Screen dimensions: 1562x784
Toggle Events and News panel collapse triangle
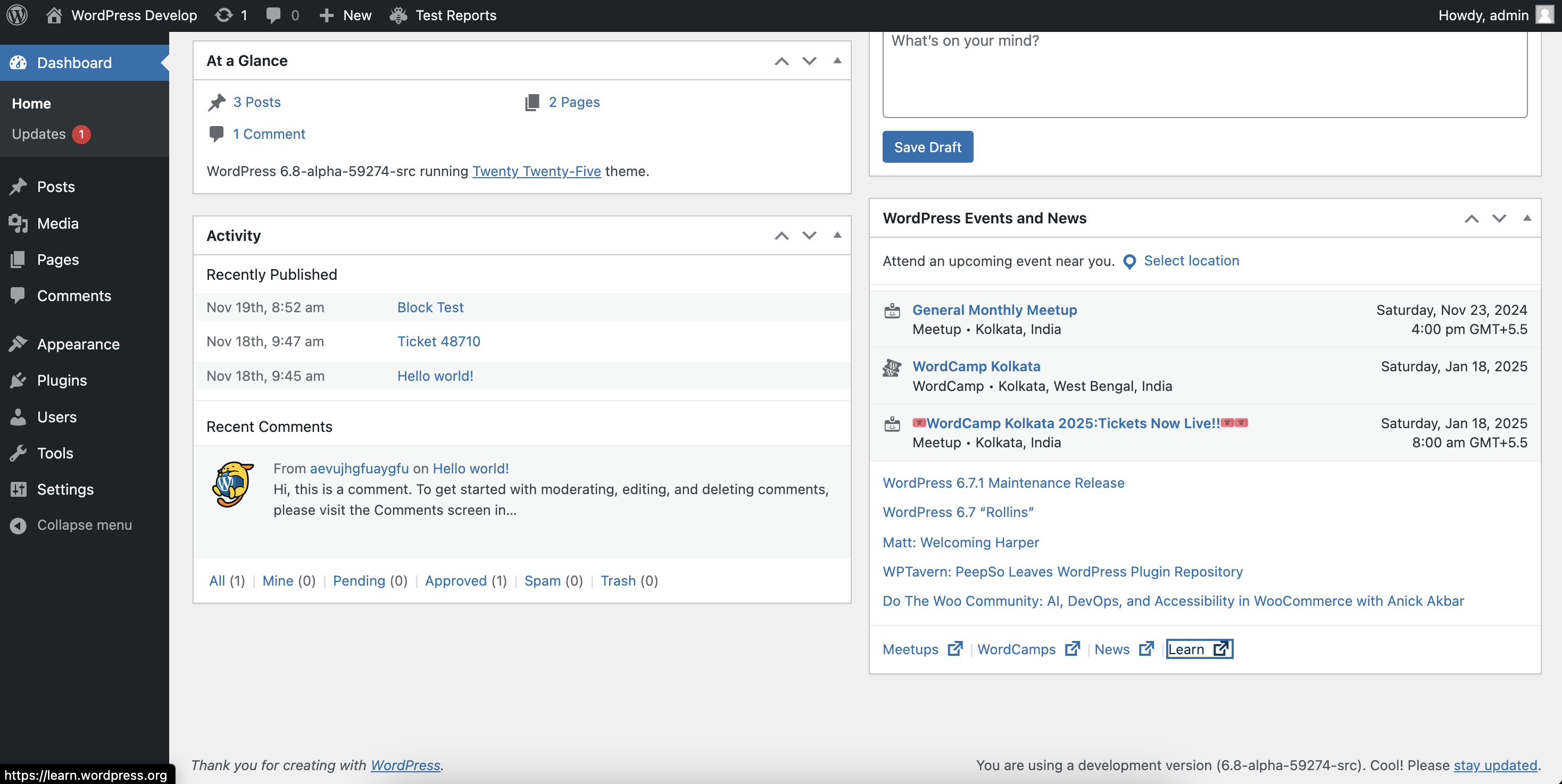pyautogui.click(x=1527, y=218)
